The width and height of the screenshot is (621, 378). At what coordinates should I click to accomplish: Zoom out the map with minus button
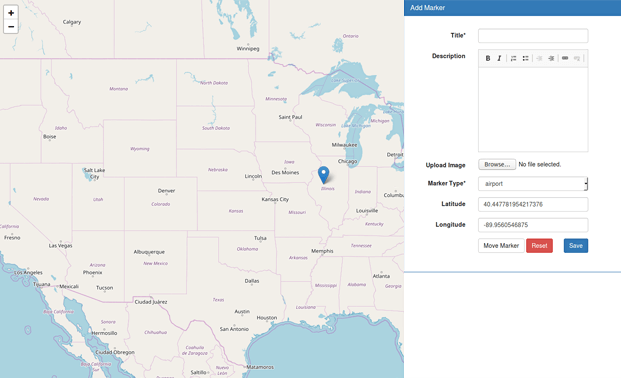pyautogui.click(x=11, y=27)
